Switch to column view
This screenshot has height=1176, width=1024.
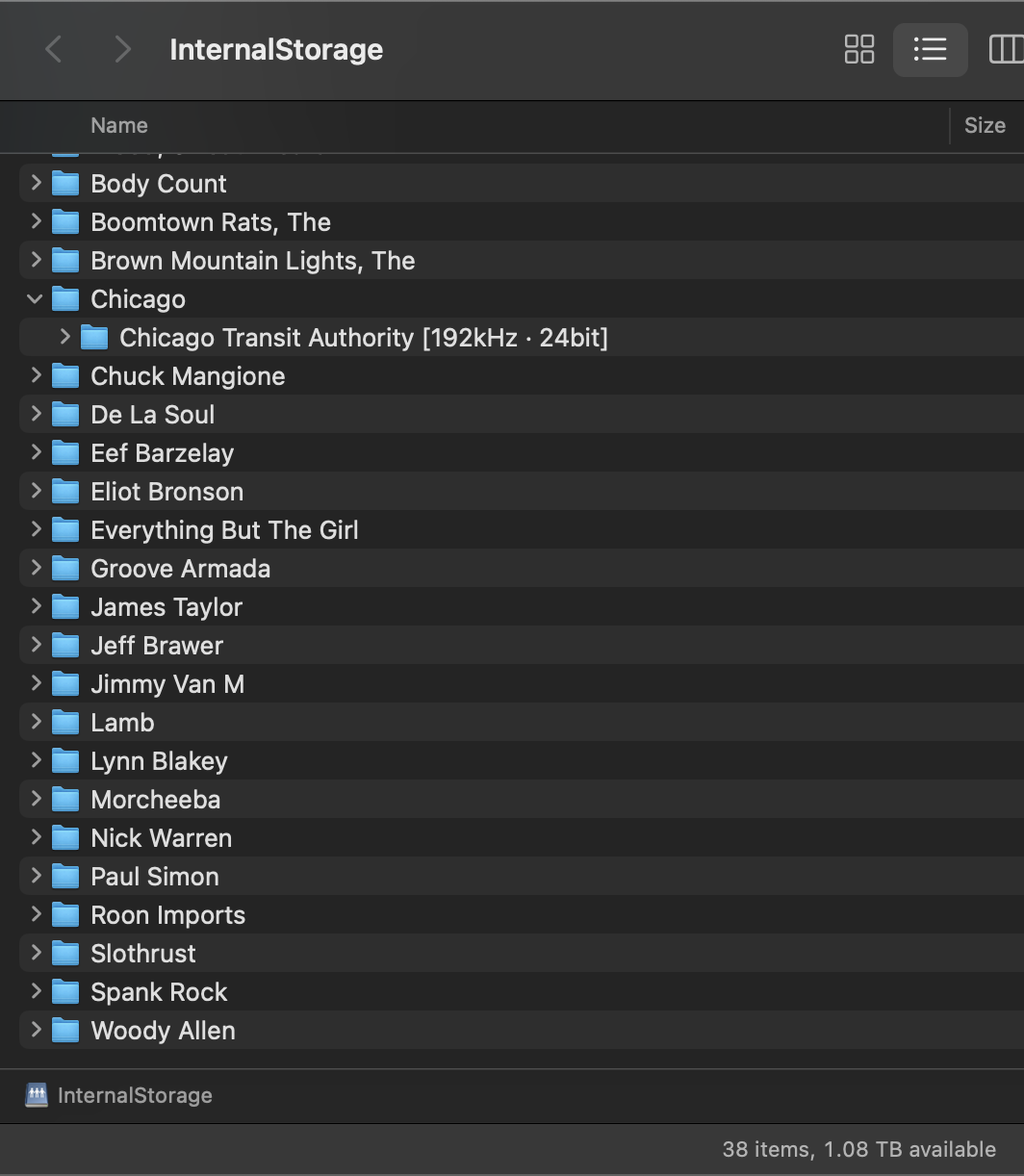pos(1007,49)
